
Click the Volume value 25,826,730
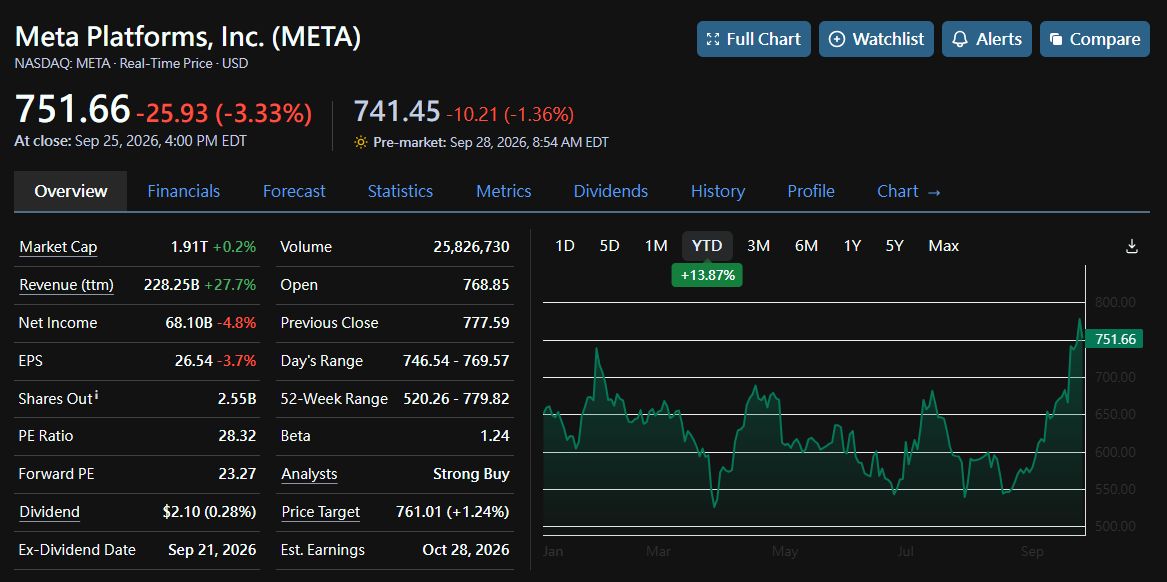[471, 247]
